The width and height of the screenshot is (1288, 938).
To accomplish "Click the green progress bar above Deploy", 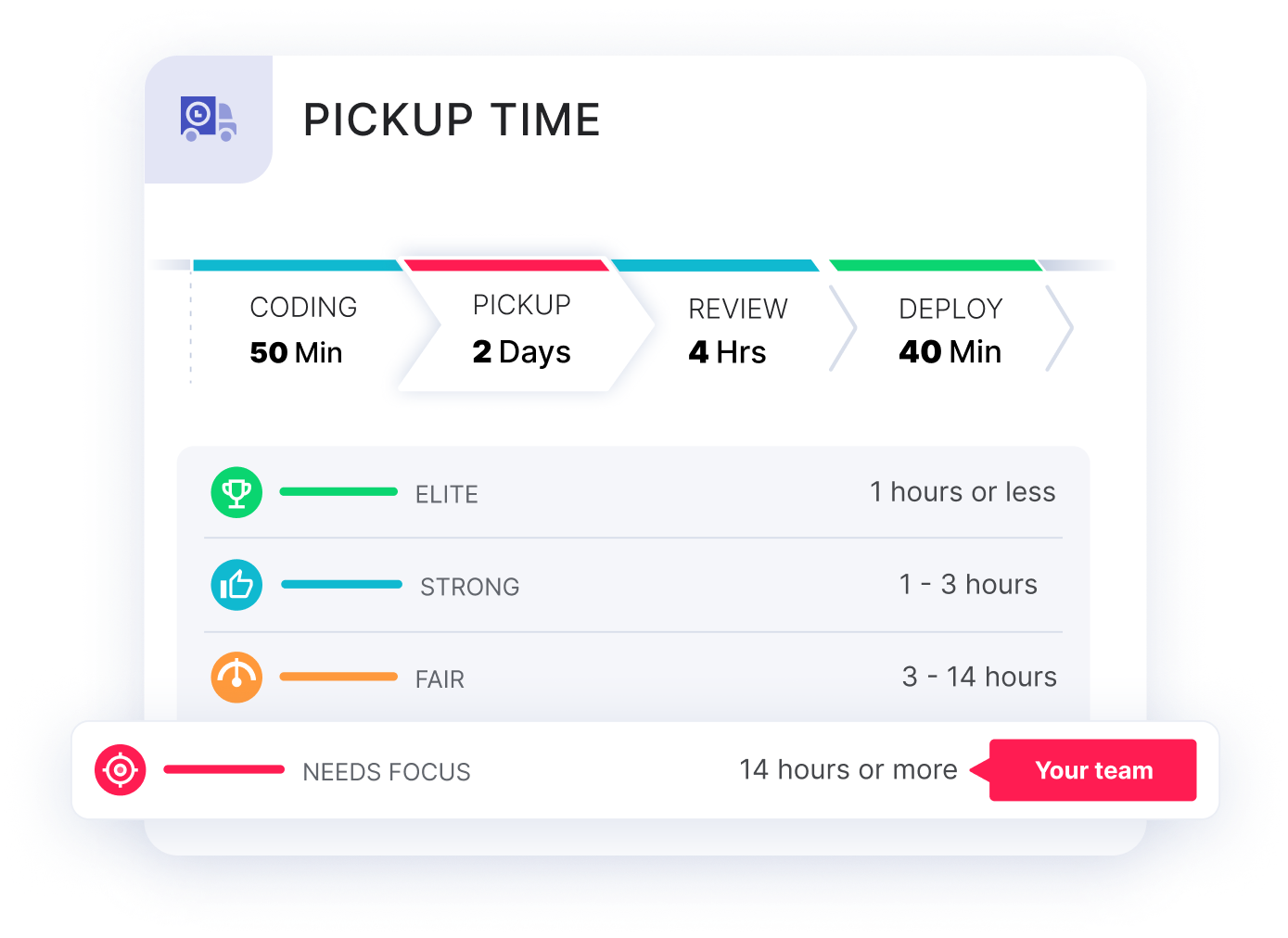I will [x=936, y=265].
